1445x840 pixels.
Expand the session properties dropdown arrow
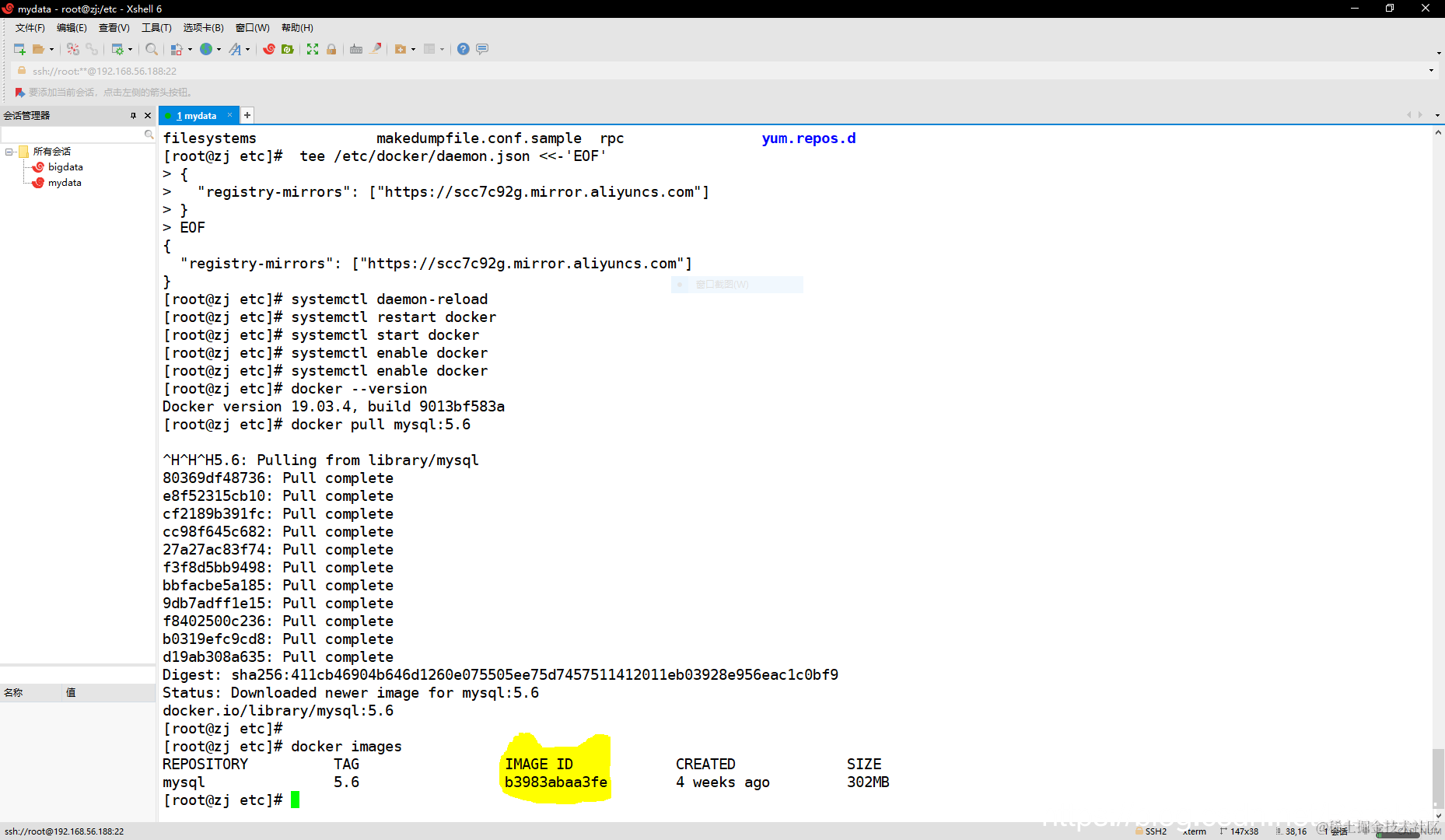pyautogui.click(x=130, y=49)
